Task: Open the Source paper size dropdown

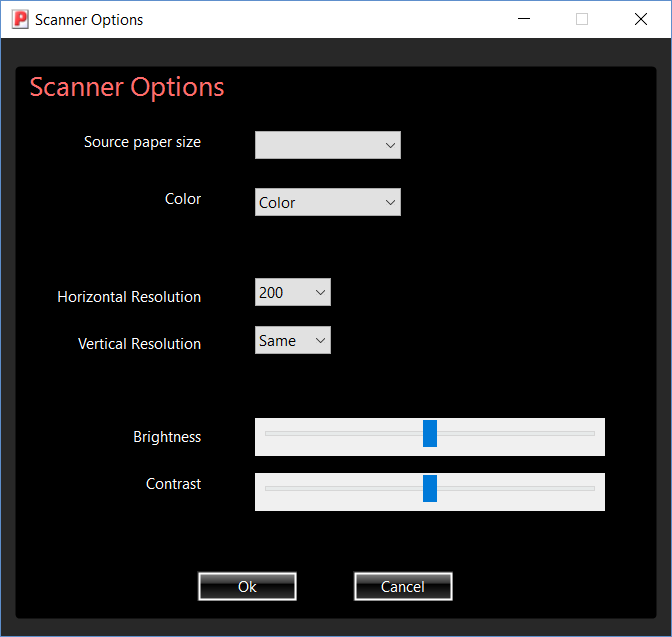Action: click(x=328, y=145)
